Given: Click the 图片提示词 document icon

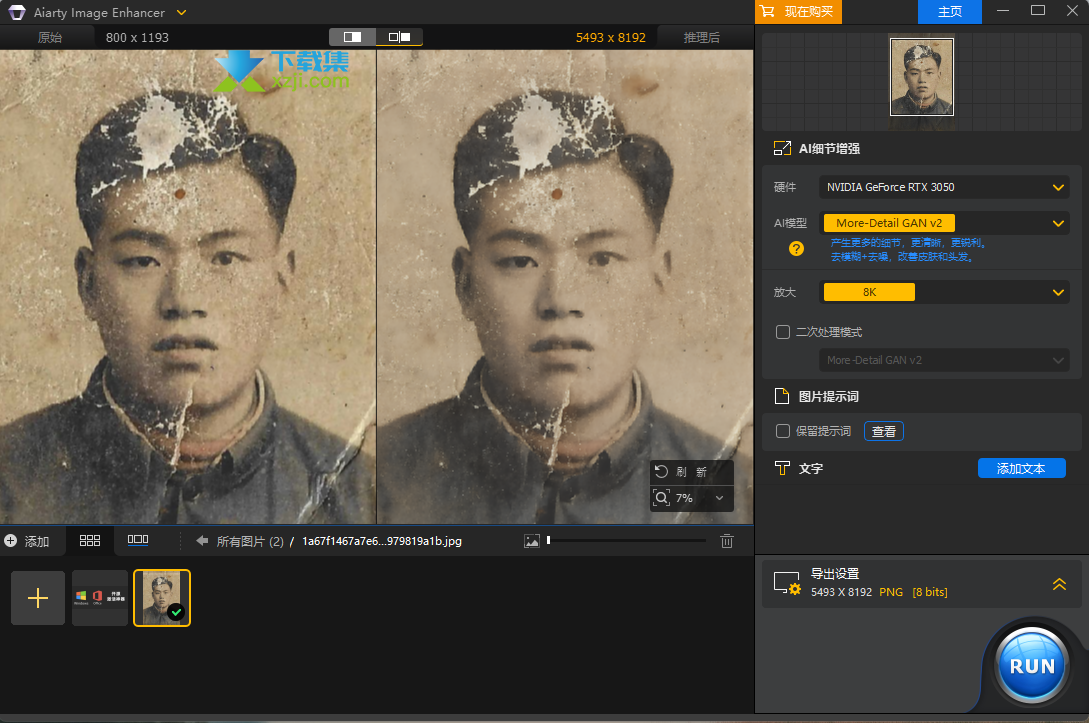Looking at the screenshot, I should [782, 396].
